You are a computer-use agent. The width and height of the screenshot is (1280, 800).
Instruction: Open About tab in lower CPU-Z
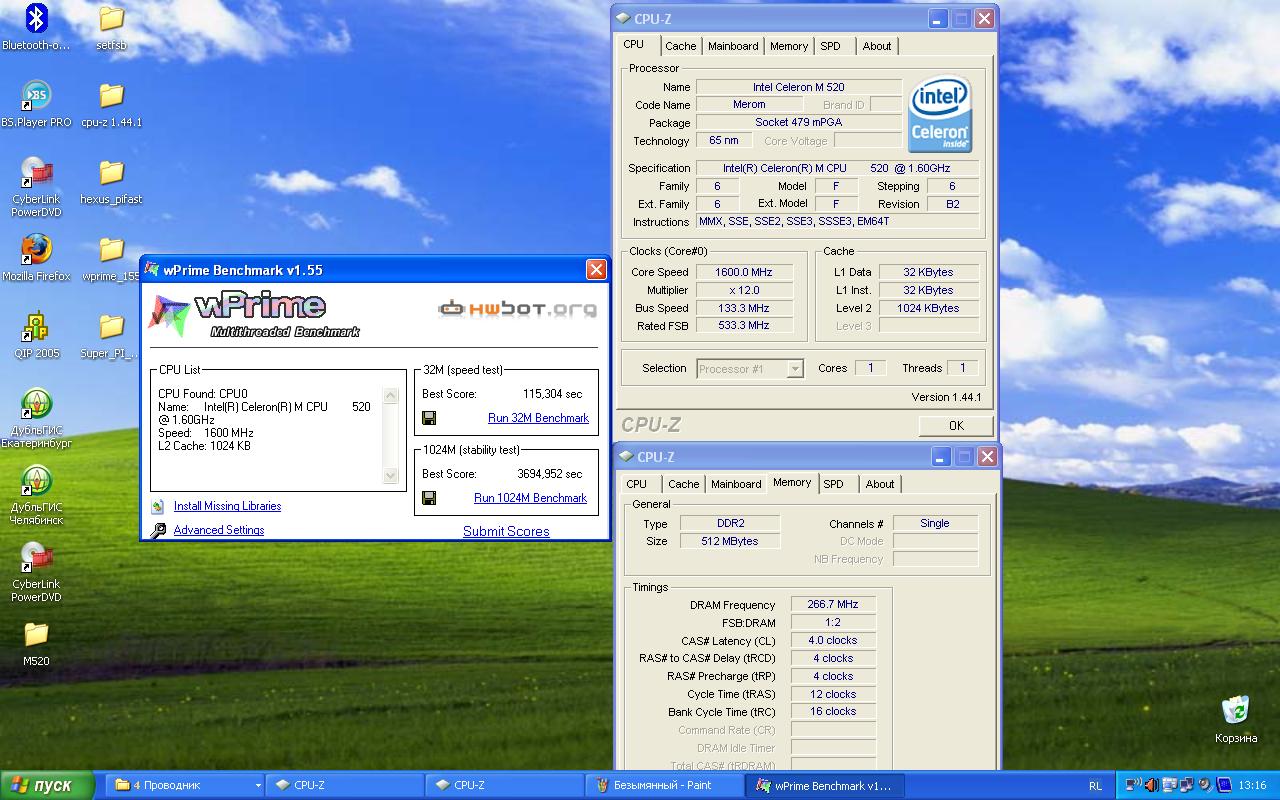[880, 484]
